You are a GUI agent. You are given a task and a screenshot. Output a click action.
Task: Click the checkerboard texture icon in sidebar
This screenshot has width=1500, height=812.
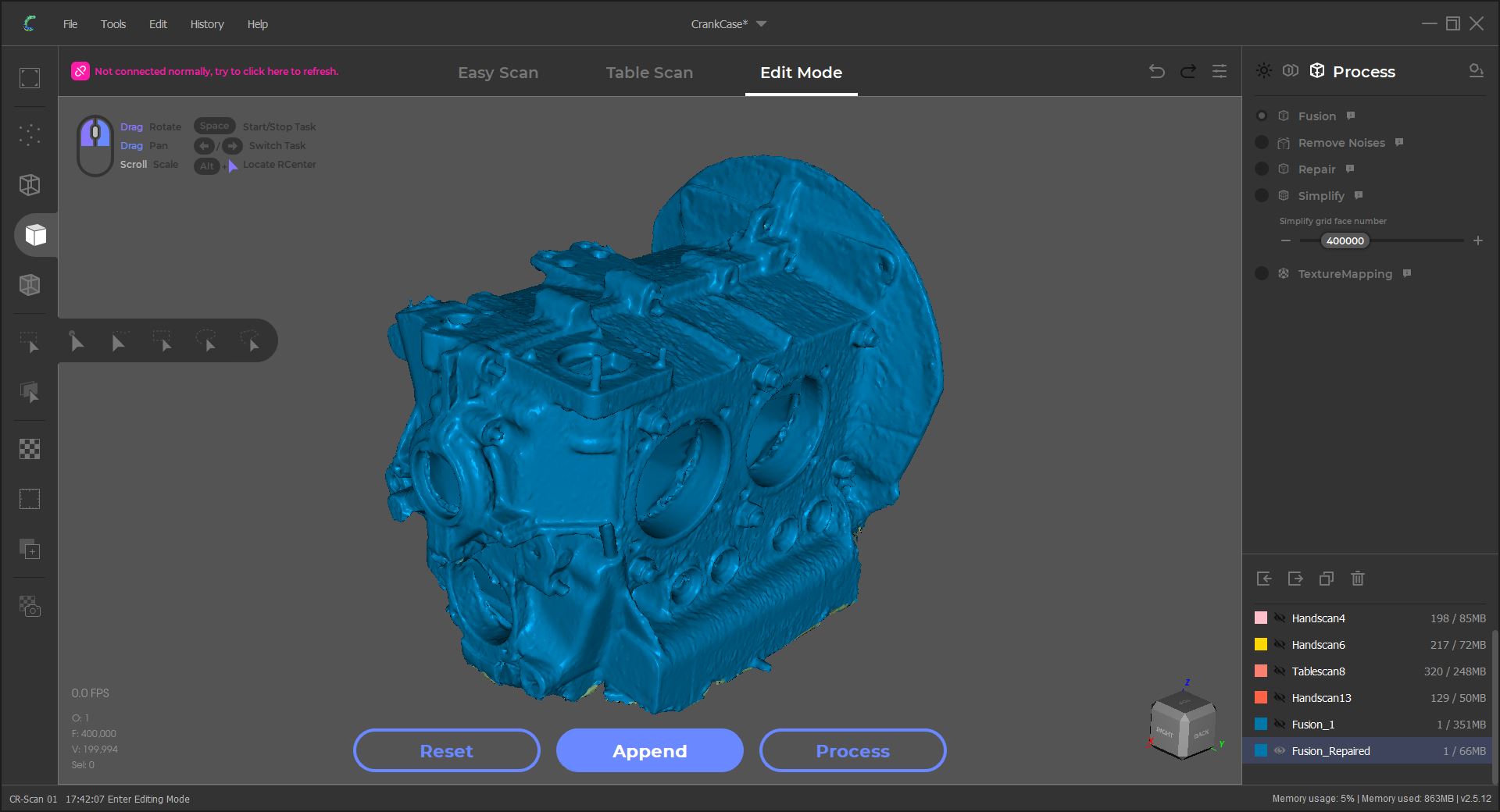point(30,449)
